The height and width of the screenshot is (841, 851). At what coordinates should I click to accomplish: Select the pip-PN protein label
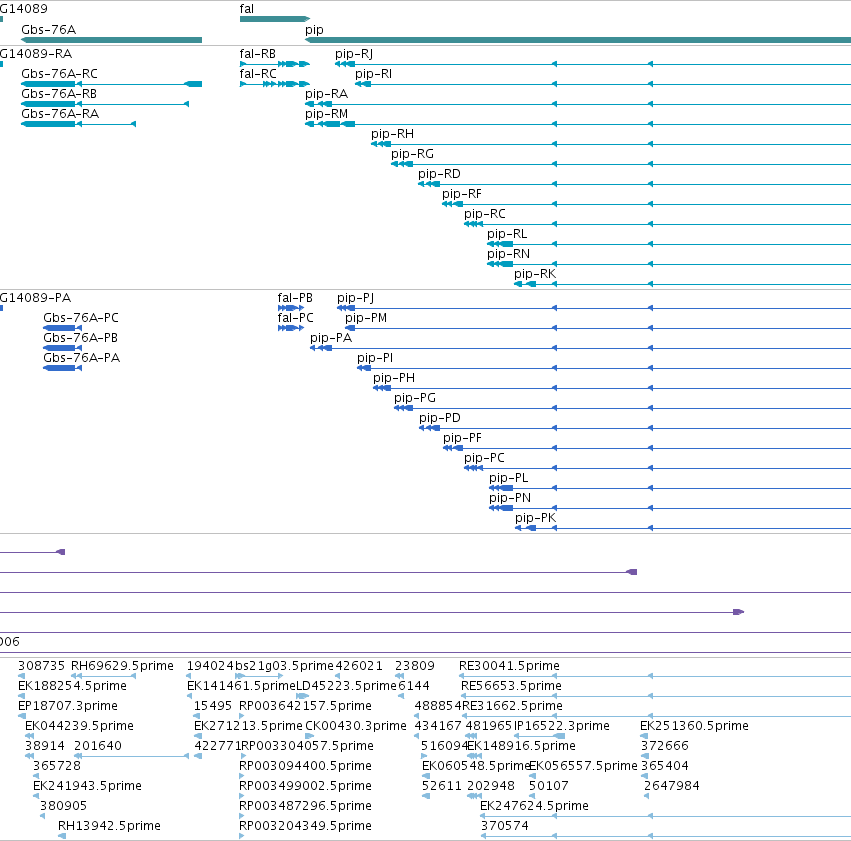coord(510,498)
